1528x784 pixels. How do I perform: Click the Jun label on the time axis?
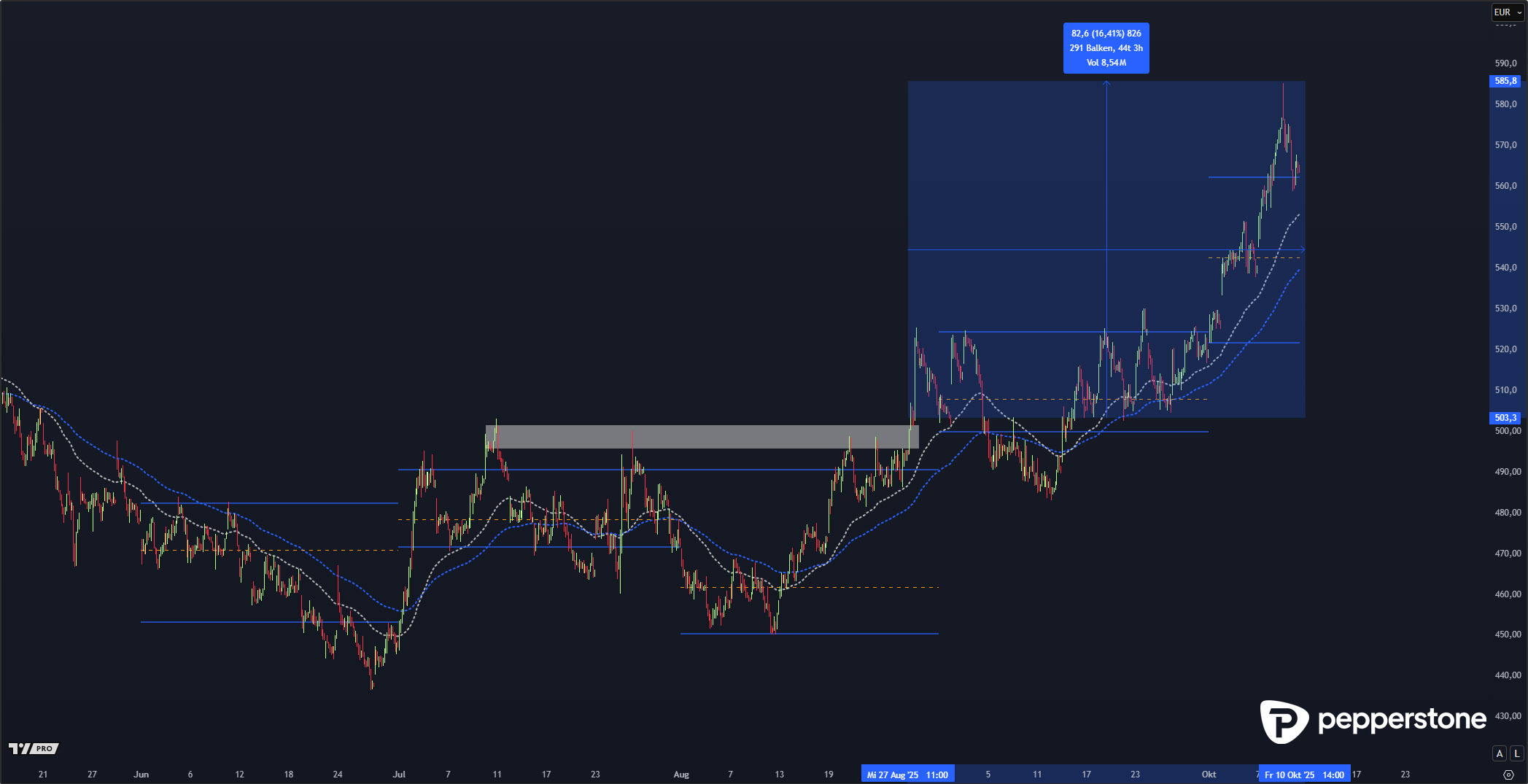click(141, 775)
